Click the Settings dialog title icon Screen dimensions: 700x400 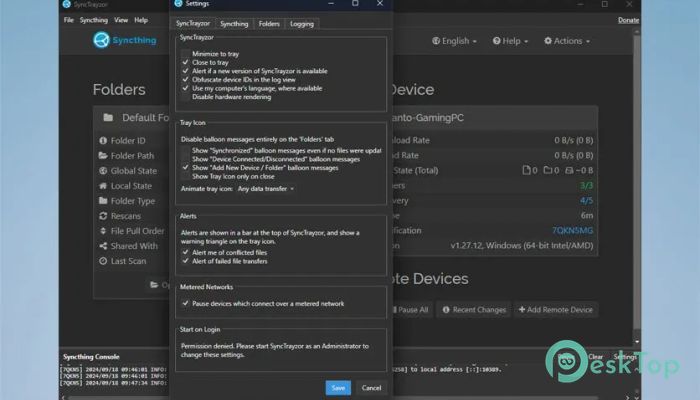tap(179, 4)
